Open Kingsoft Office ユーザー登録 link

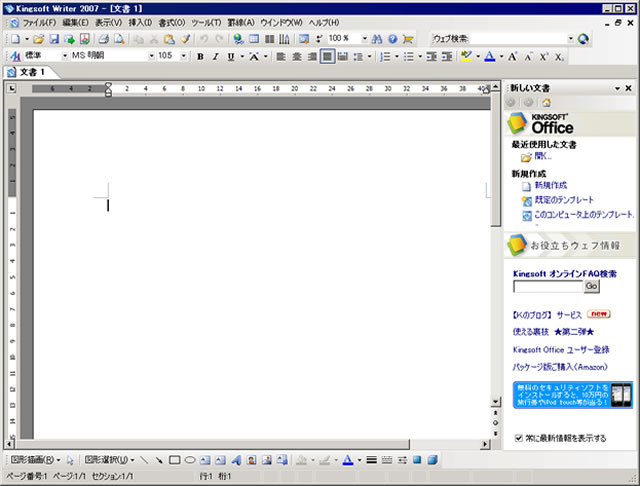(561, 350)
